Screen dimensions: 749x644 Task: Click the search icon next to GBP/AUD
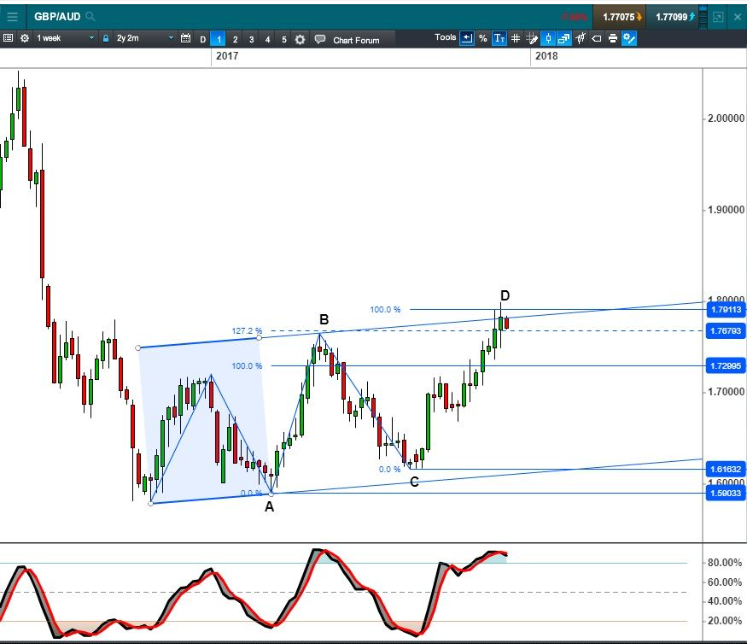click(91, 17)
